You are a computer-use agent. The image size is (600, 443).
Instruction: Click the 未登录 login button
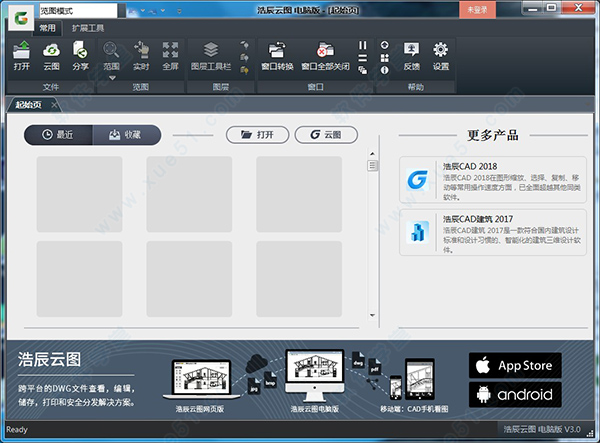click(477, 10)
